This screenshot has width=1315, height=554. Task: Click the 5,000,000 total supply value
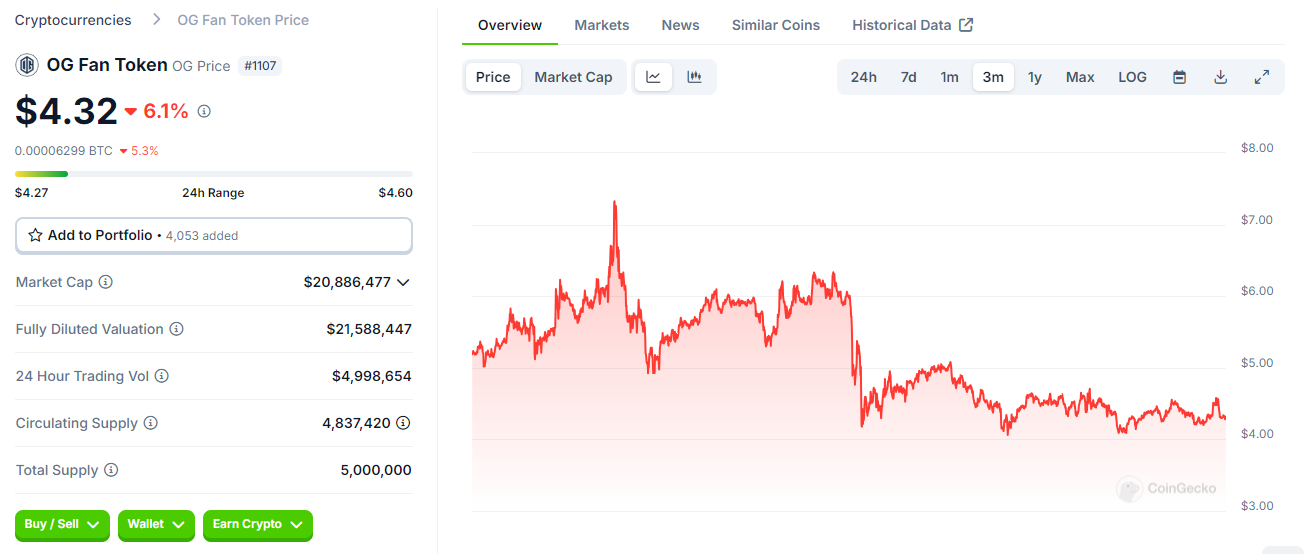pos(376,470)
